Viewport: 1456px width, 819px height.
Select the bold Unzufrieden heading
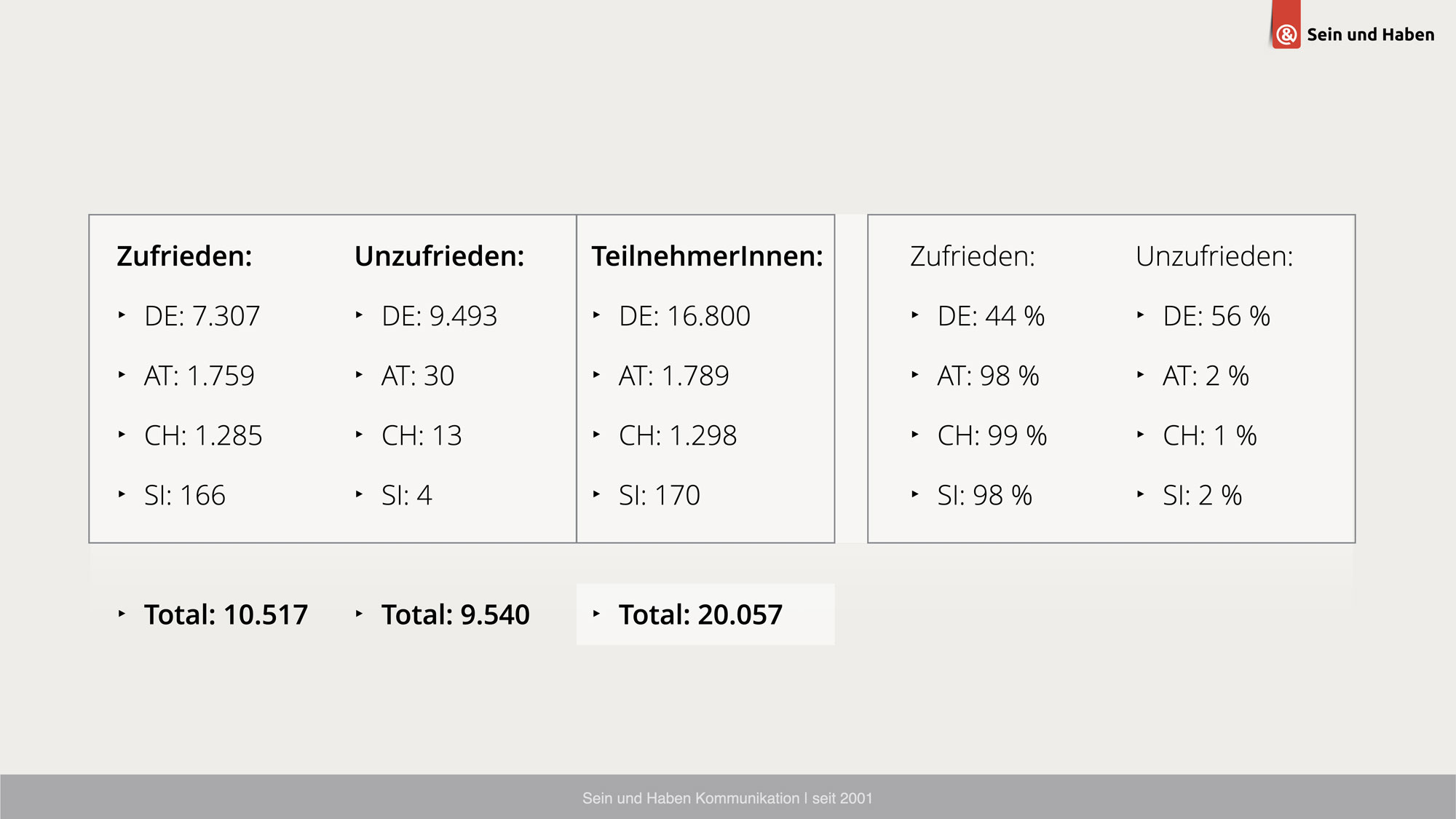(439, 256)
